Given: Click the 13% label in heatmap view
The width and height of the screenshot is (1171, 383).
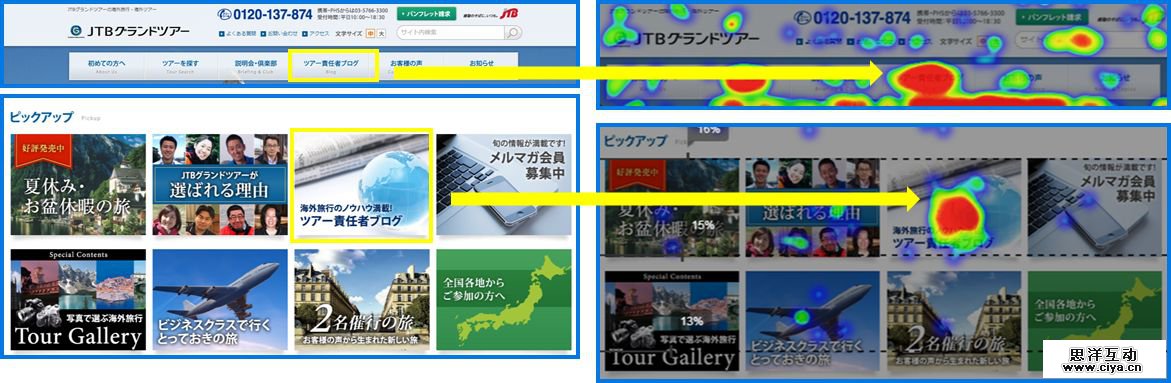Looking at the screenshot, I should pos(692,321).
